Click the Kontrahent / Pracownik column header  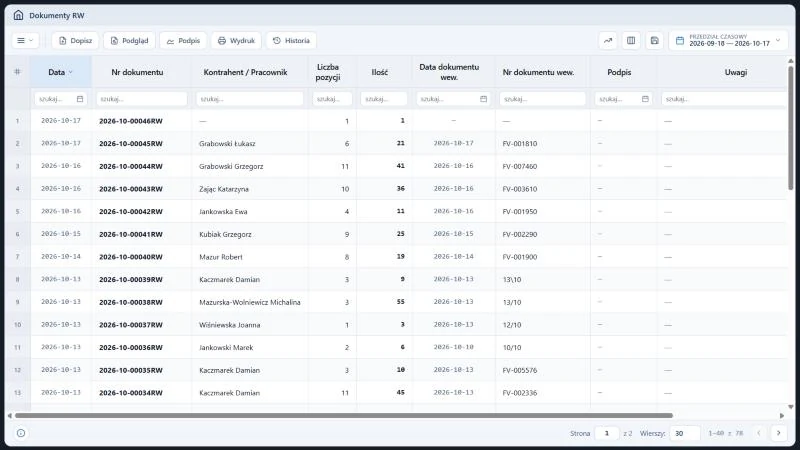[245, 72]
